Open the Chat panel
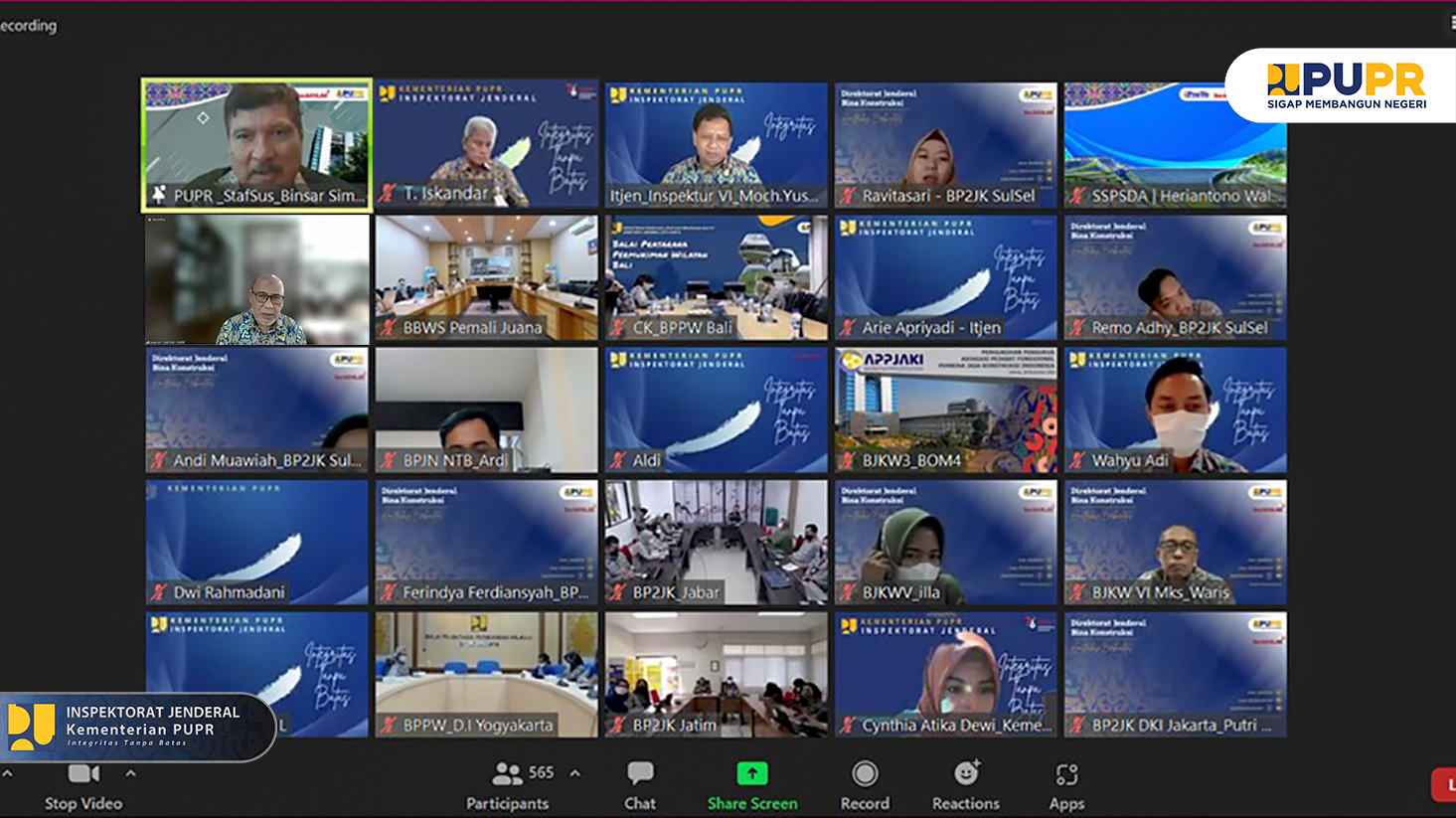Screen dimensions: 1456x818 click(640, 786)
